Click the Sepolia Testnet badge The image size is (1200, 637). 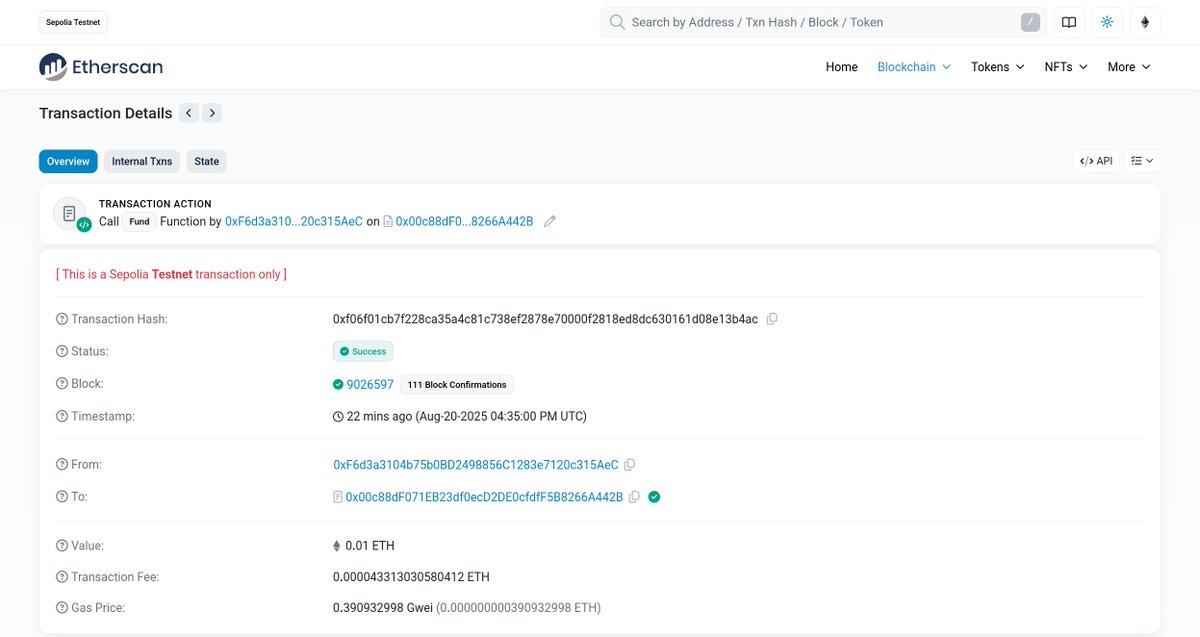pyautogui.click(x=75, y=22)
